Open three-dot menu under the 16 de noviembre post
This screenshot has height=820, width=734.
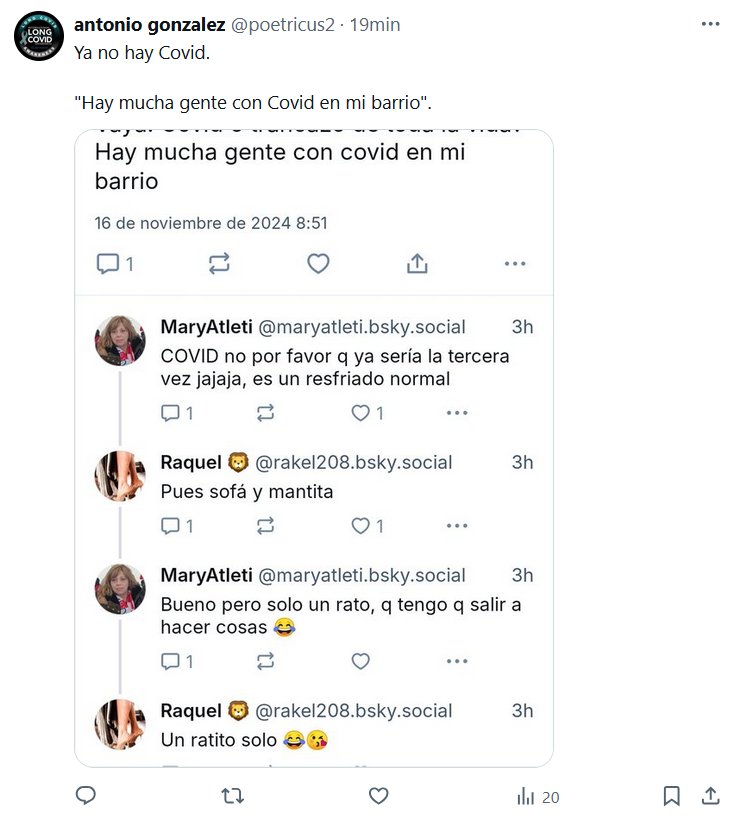pyautogui.click(x=515, y=263)
